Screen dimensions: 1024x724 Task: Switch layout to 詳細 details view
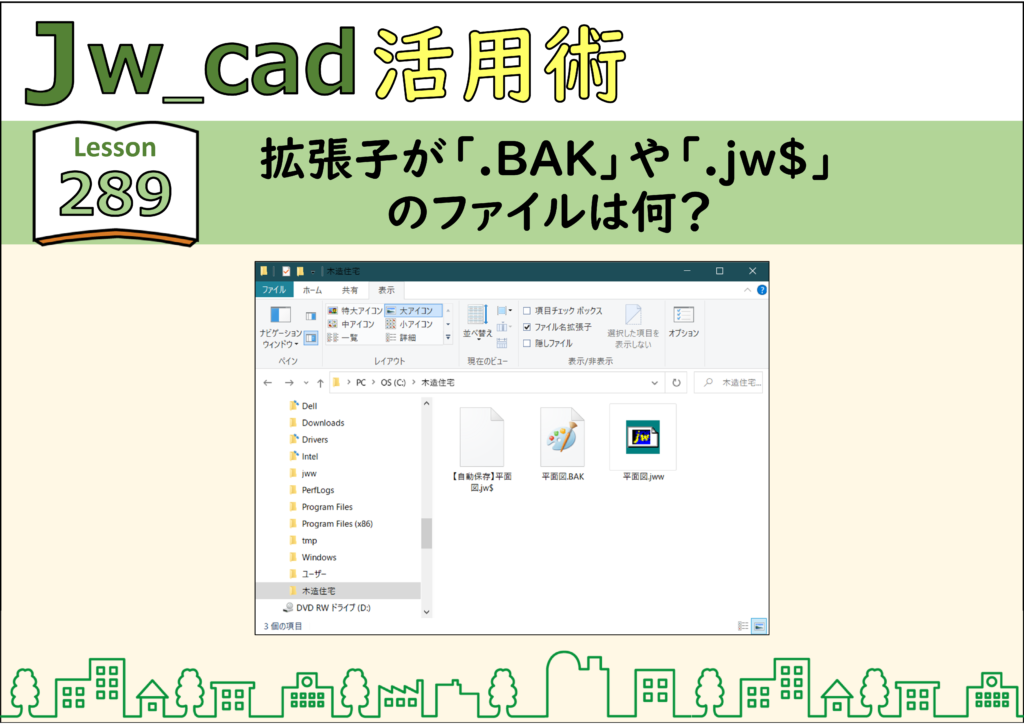click(x=402, y=338)
